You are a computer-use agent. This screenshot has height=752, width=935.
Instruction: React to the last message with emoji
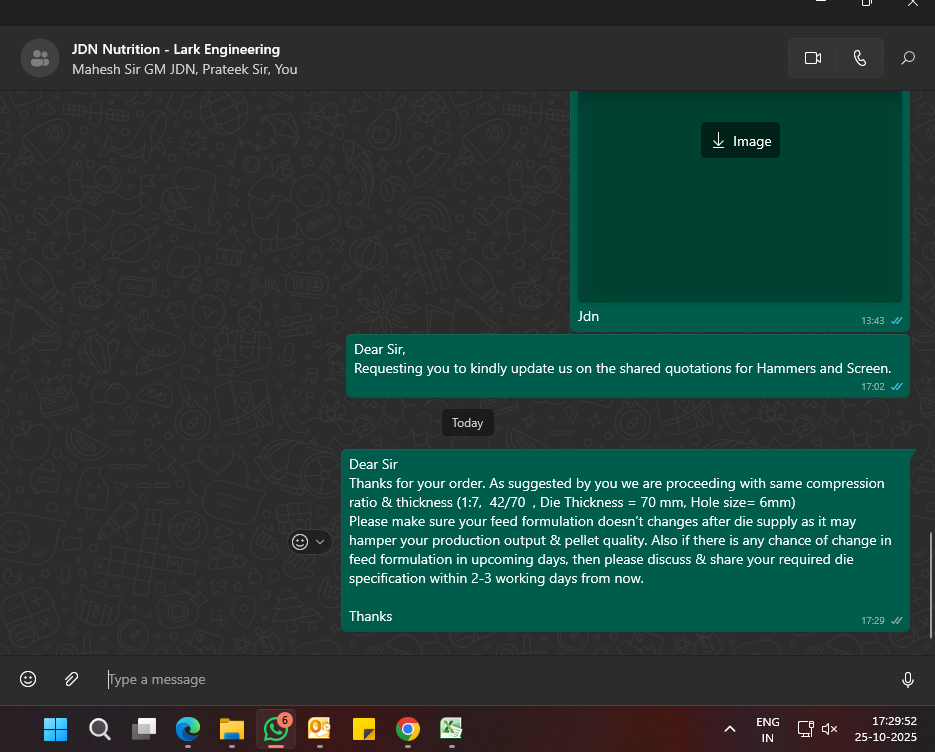pos(300,541)
